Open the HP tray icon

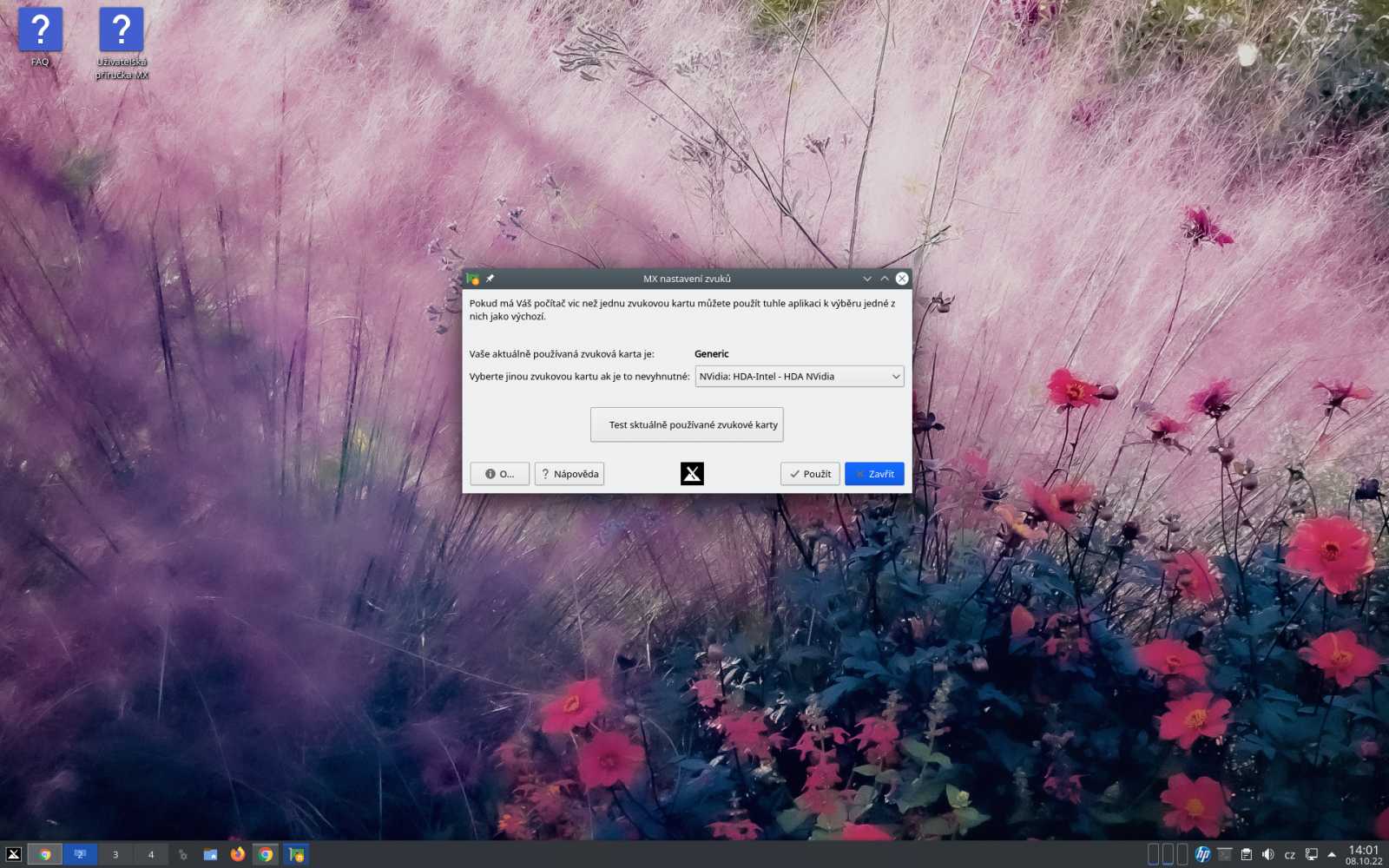click(x=1202, y=854)
